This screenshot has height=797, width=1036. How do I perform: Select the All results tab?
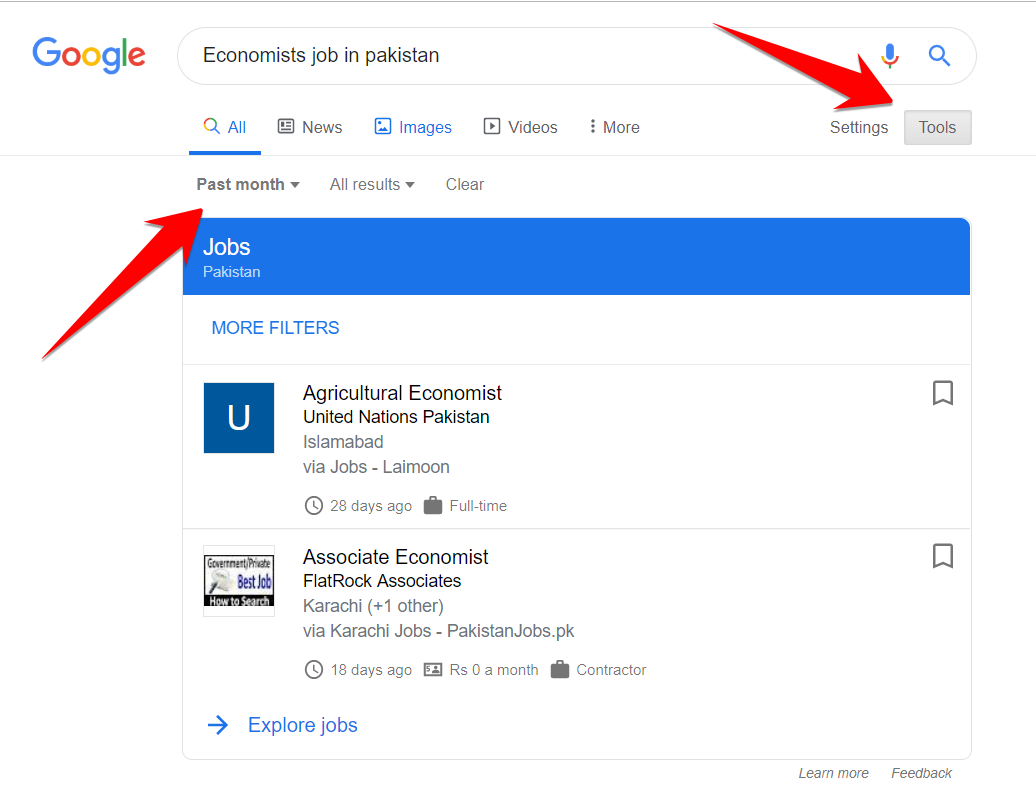tap(225, 128)
